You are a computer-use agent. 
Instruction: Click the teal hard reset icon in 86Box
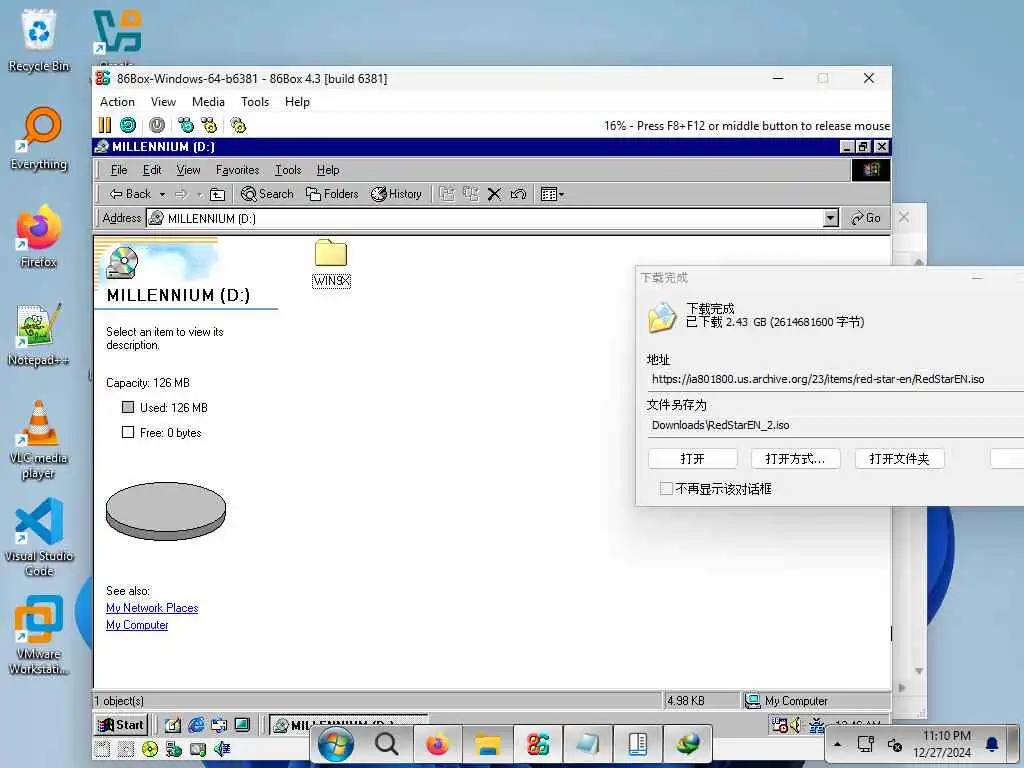[x=128, y=125]
